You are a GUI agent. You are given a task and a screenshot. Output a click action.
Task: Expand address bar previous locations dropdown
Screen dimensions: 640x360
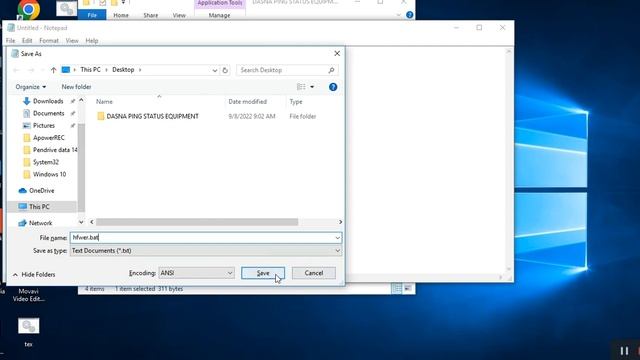click(215, 70)
